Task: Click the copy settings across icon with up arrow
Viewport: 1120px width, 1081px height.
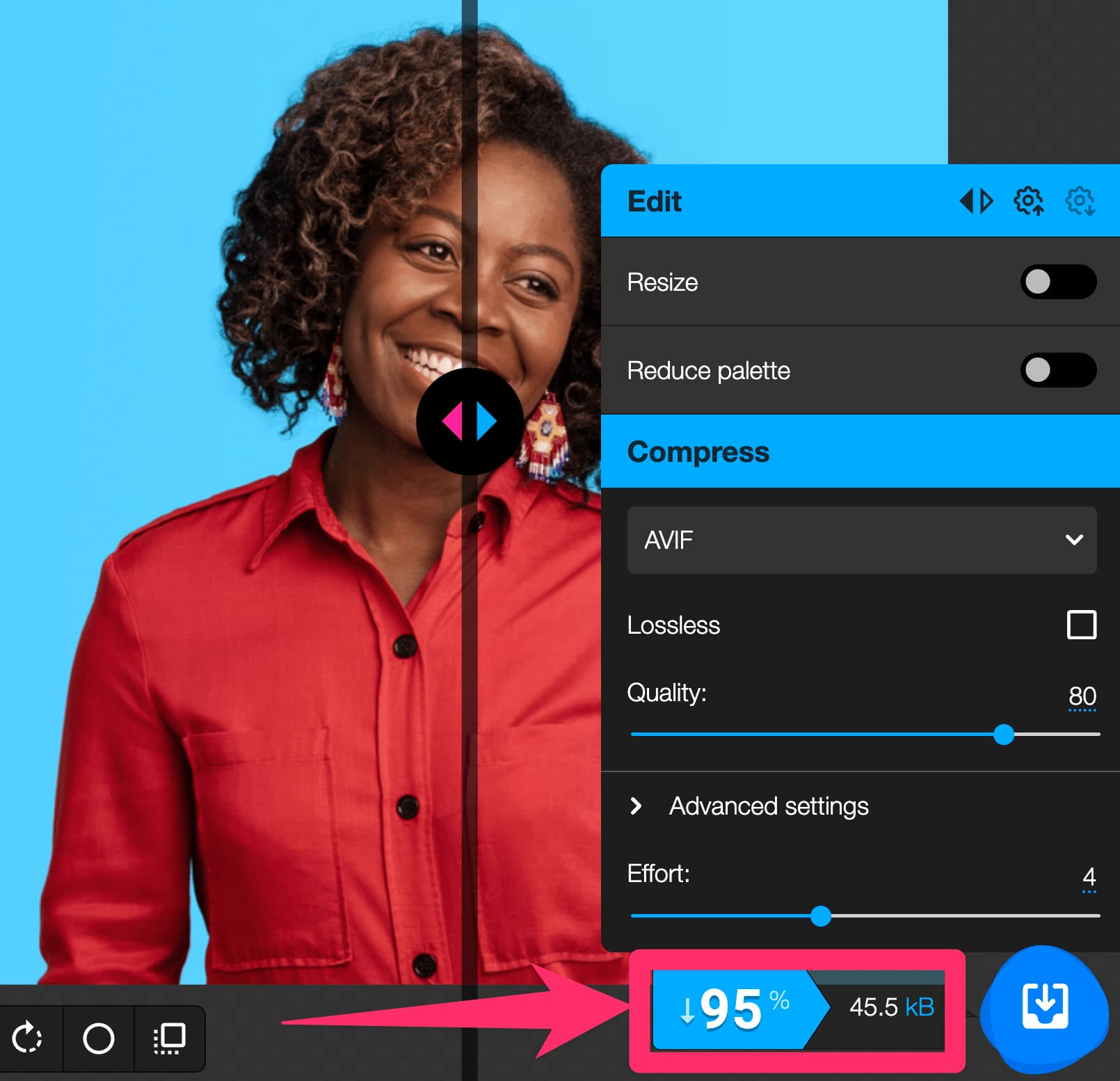Action: pyautogui.click(x=1027, y=201)
